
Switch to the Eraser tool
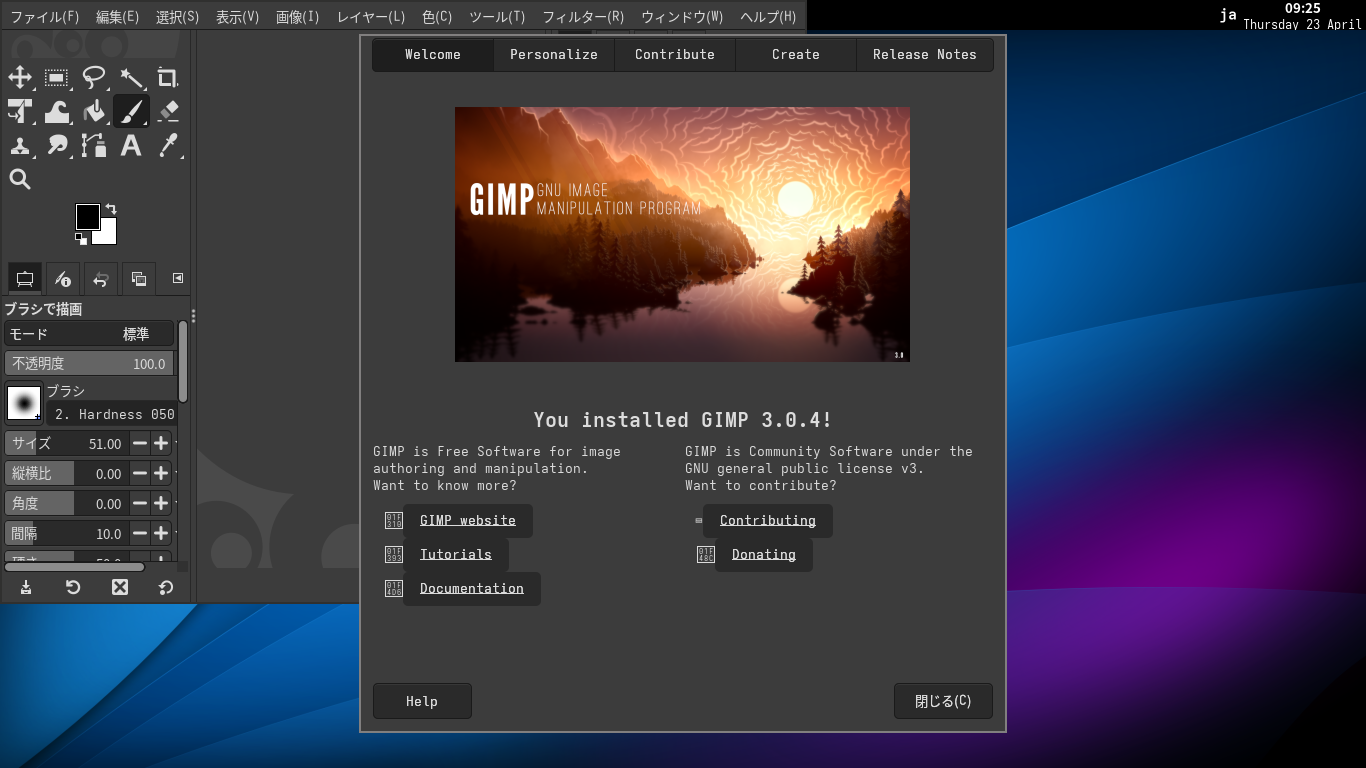168,111
